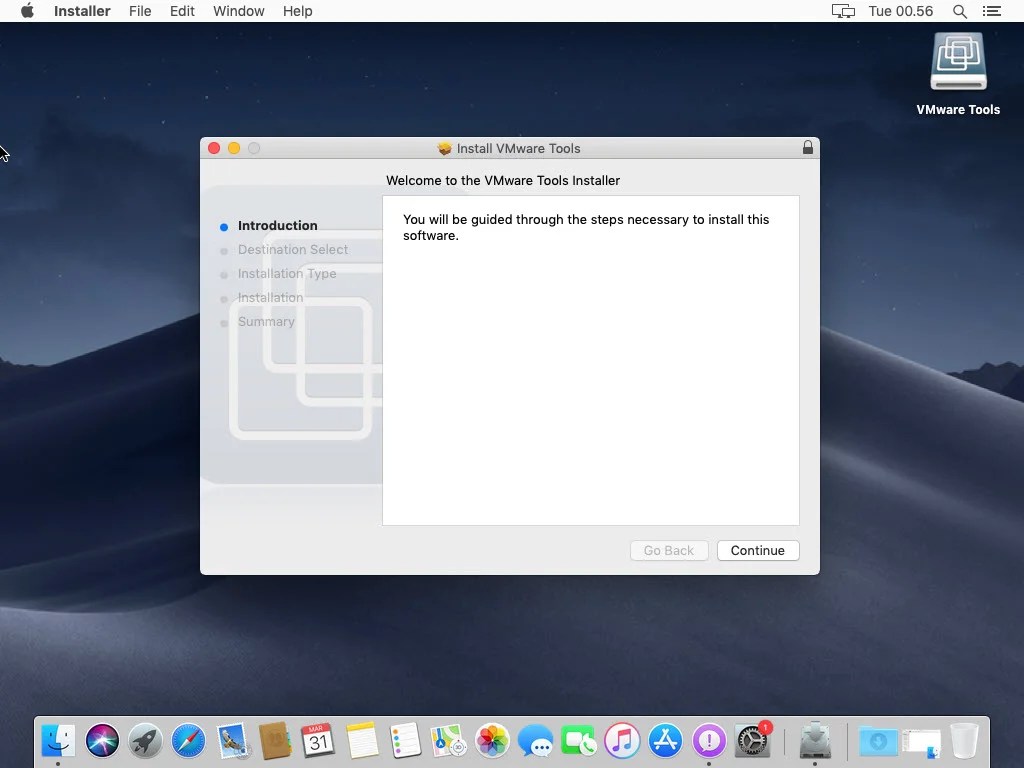
Task: Open Finder from the Dock
Action: [x=57, y=742]
